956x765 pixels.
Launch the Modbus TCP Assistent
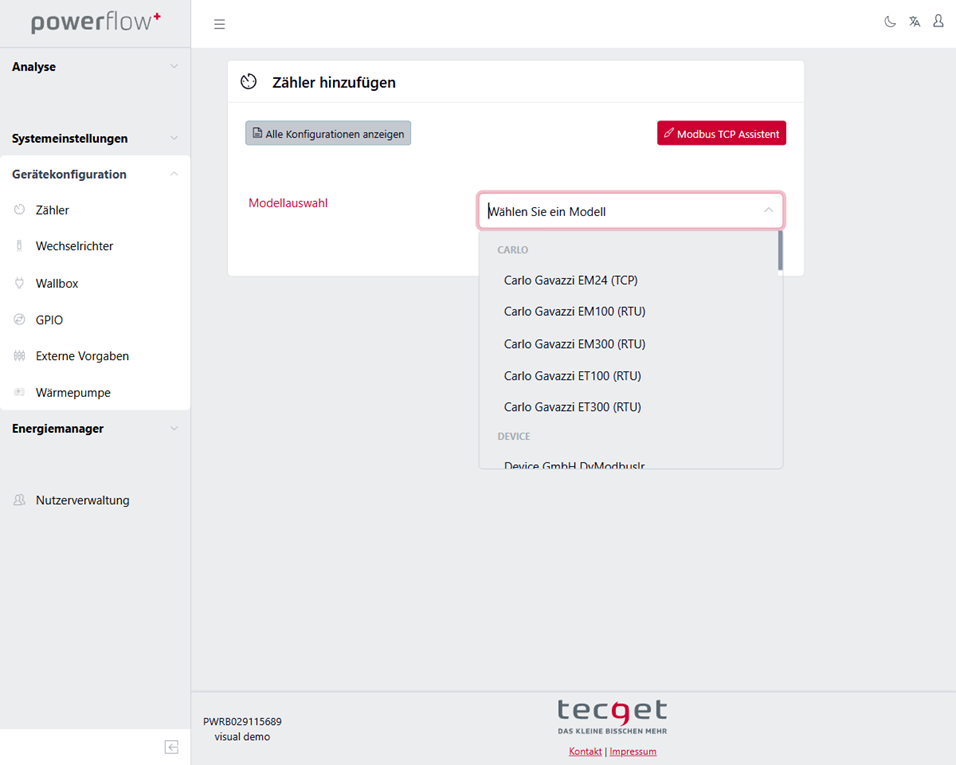[x=721, y=133]
